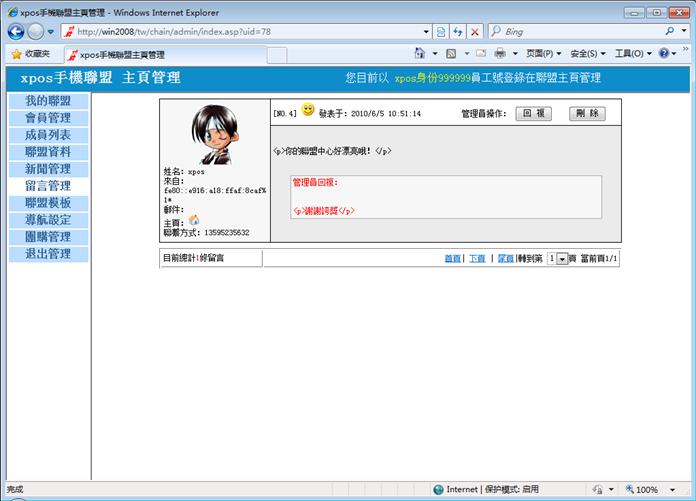Screen dimensions: 696x501
Task: Select 留言管理 in the sidebar
Action: tap(47, 186)
